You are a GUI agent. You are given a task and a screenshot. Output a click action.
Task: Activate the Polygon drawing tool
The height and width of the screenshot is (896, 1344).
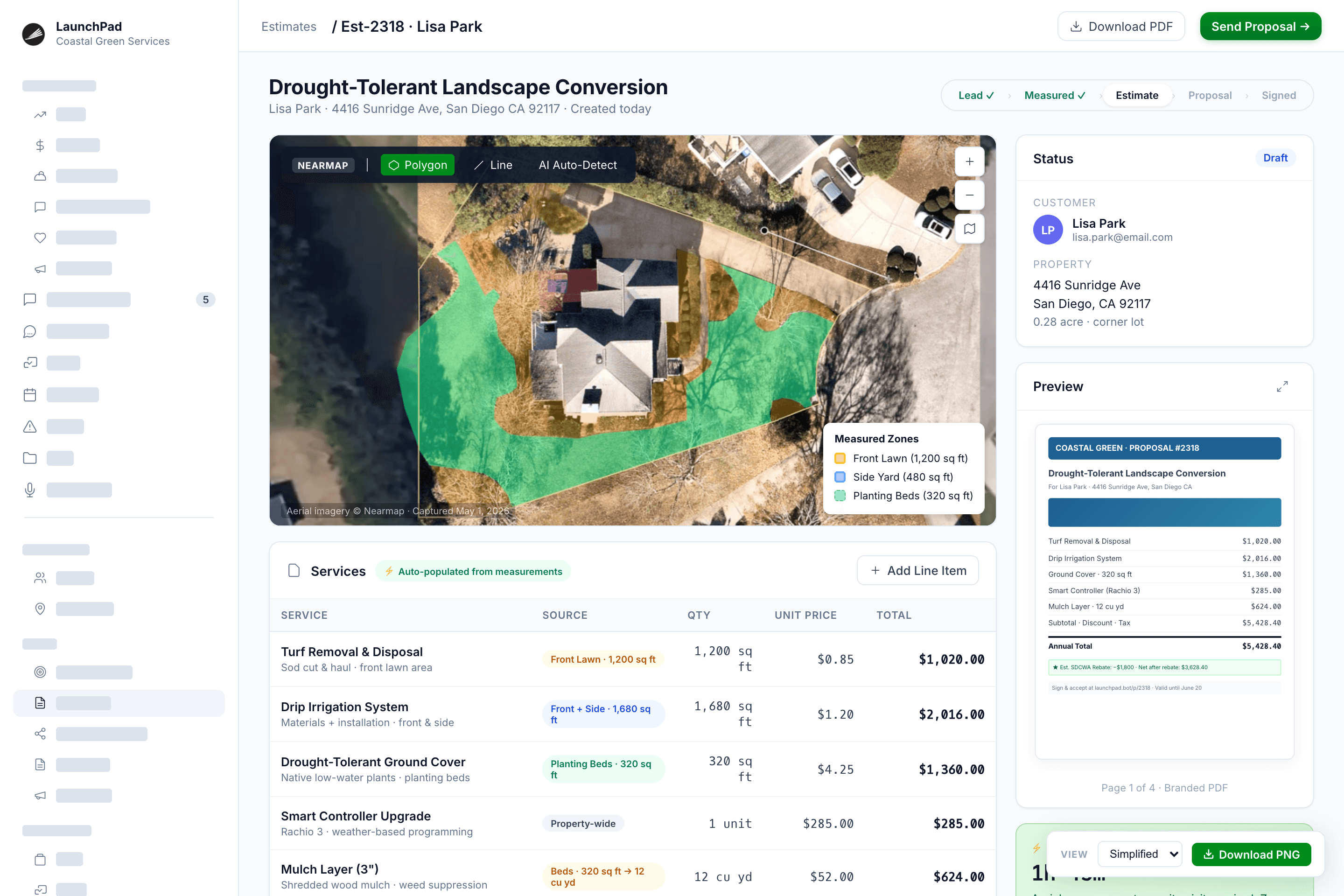click(418, 165)
